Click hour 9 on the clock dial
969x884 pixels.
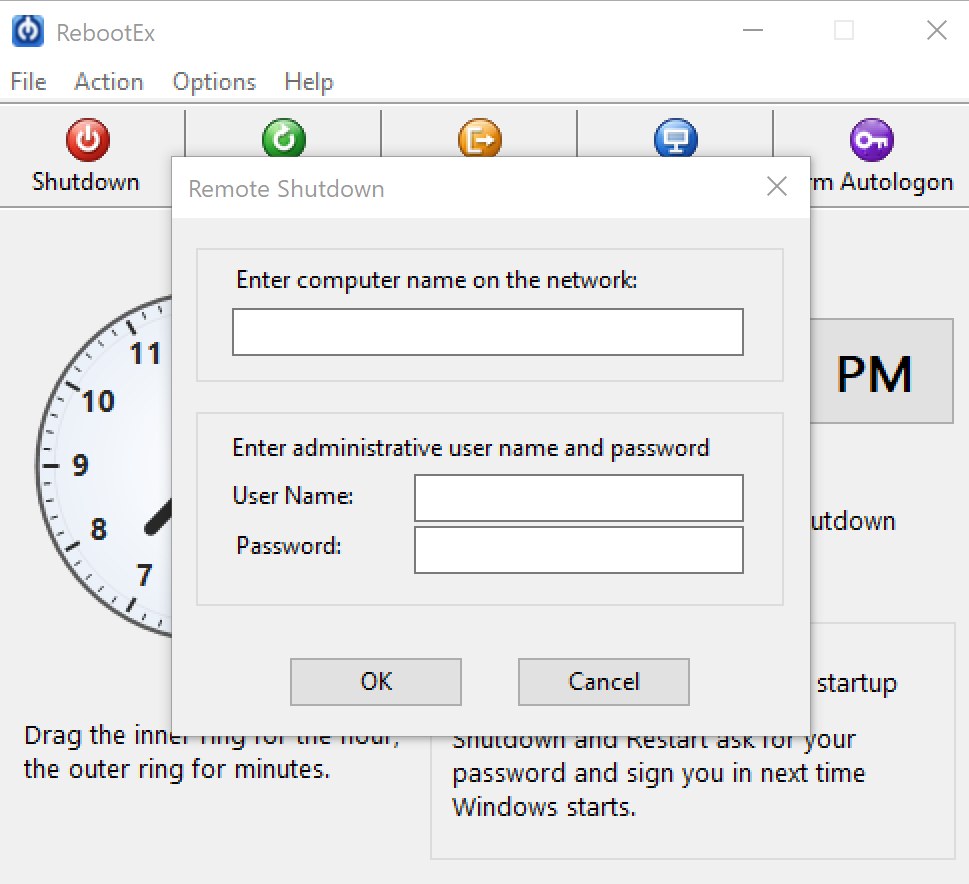(80, 465)
